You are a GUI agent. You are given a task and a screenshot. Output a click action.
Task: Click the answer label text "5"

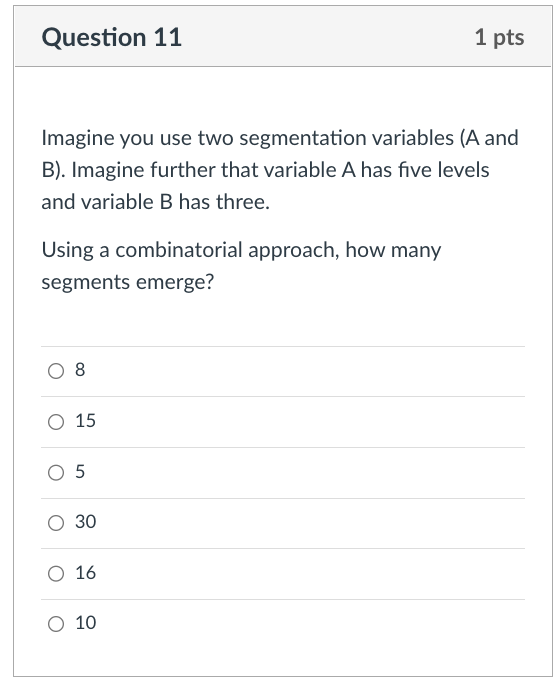coord(80,471)
